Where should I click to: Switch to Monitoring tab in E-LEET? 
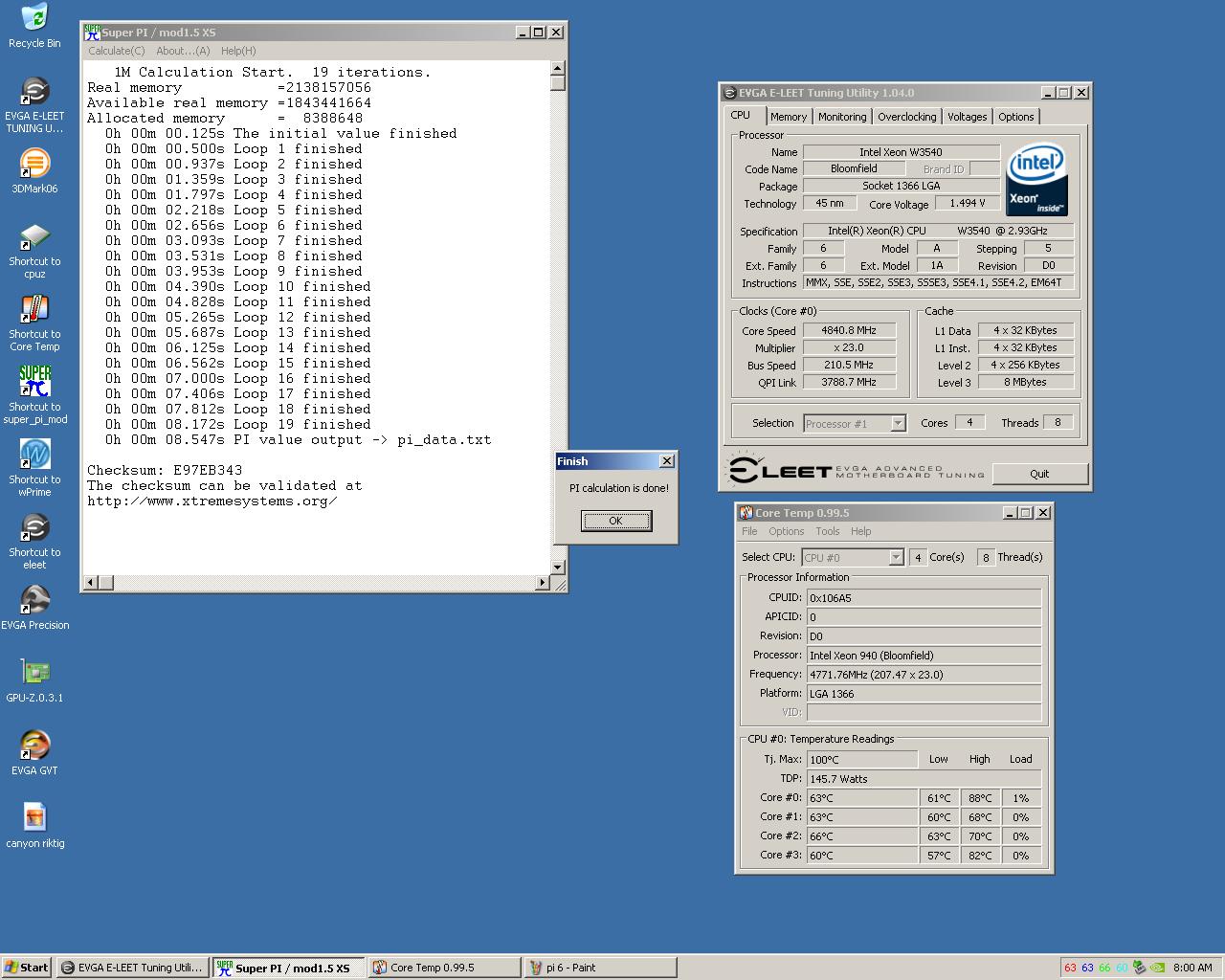click(x=842, y=117)
